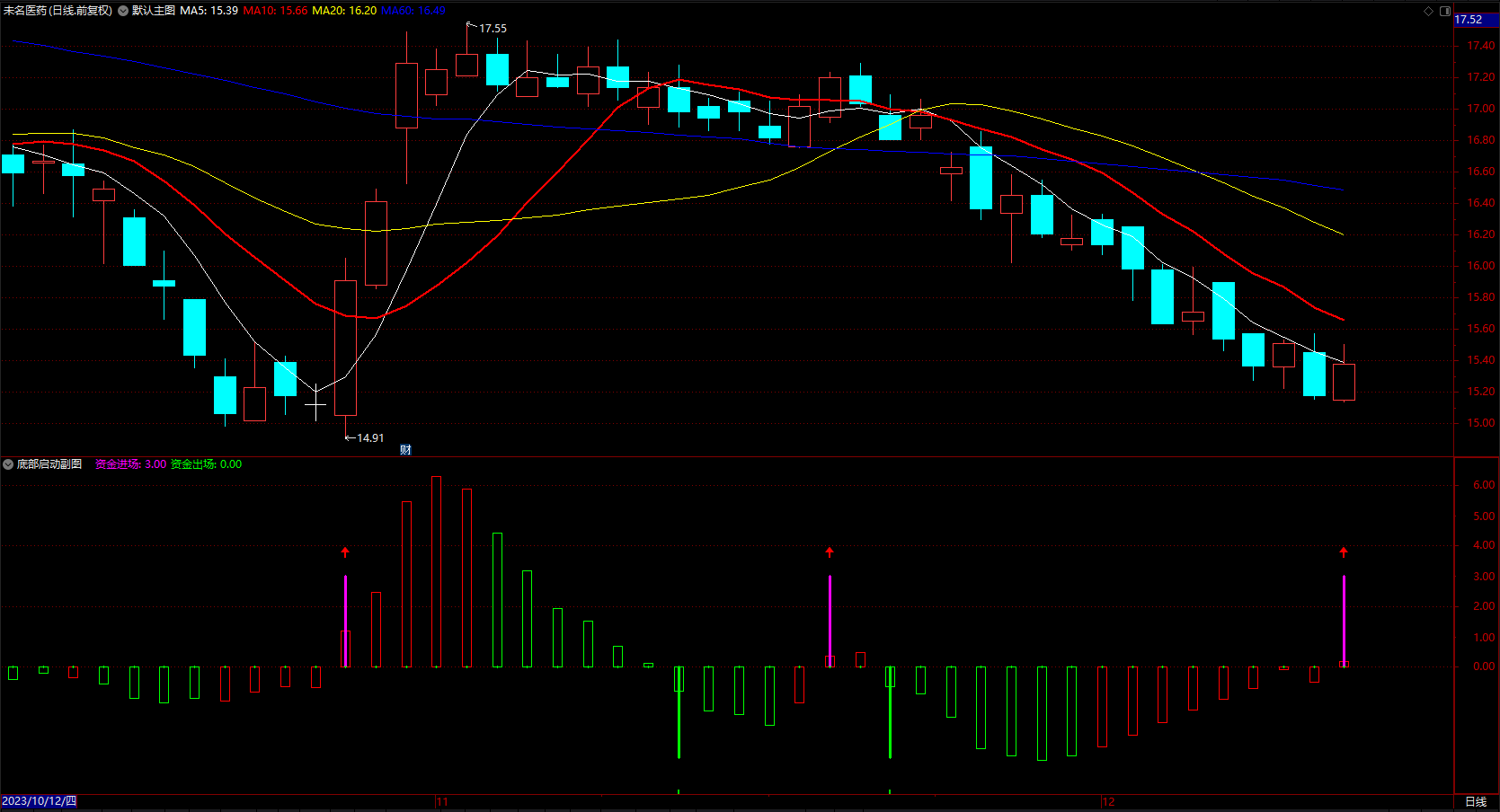This screenshot has width=1500, height=812.
Task: Click the 0.00 label on sub-chart axis
Action: click(1484, 666)
